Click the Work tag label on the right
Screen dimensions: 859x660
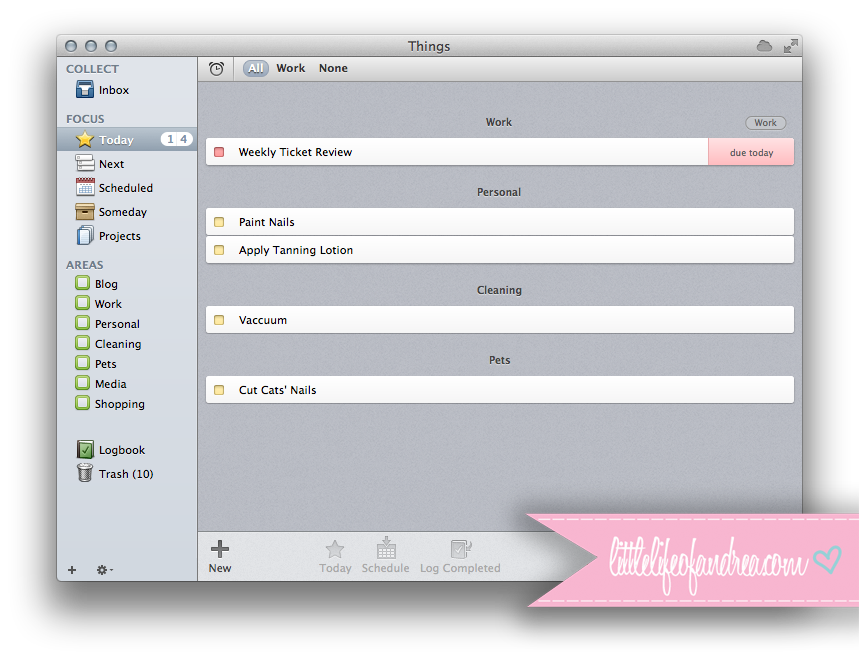tap(765, 123)
